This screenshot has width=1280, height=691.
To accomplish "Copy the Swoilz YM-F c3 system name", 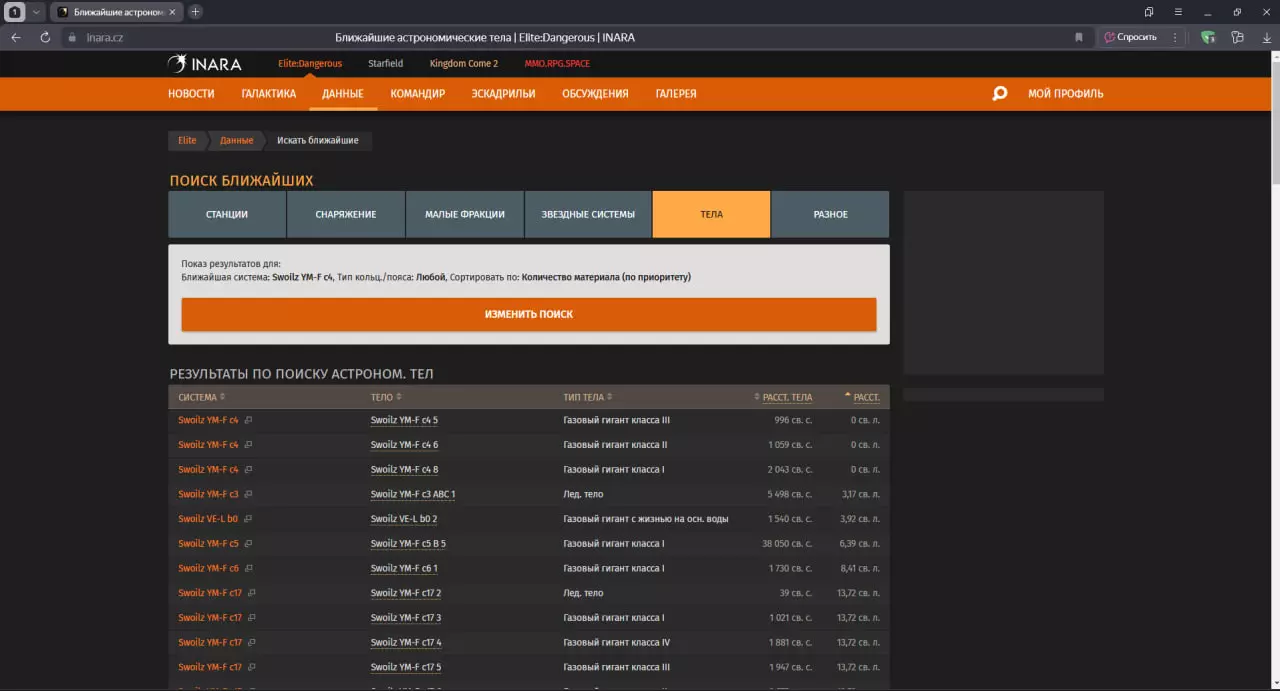I will (x=249, y=494).
